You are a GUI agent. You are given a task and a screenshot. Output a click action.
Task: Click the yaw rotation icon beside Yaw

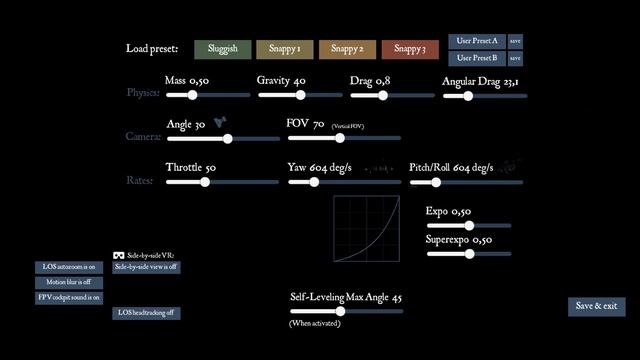tap(379, 168)
